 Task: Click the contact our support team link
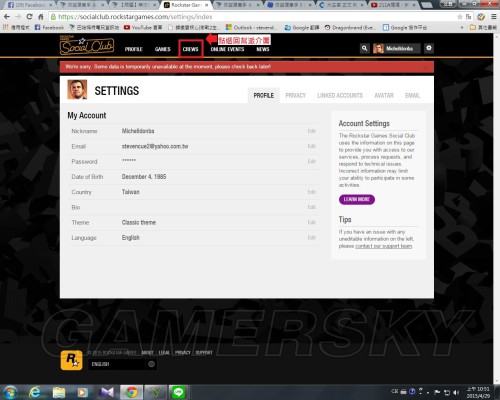(384, 246)
